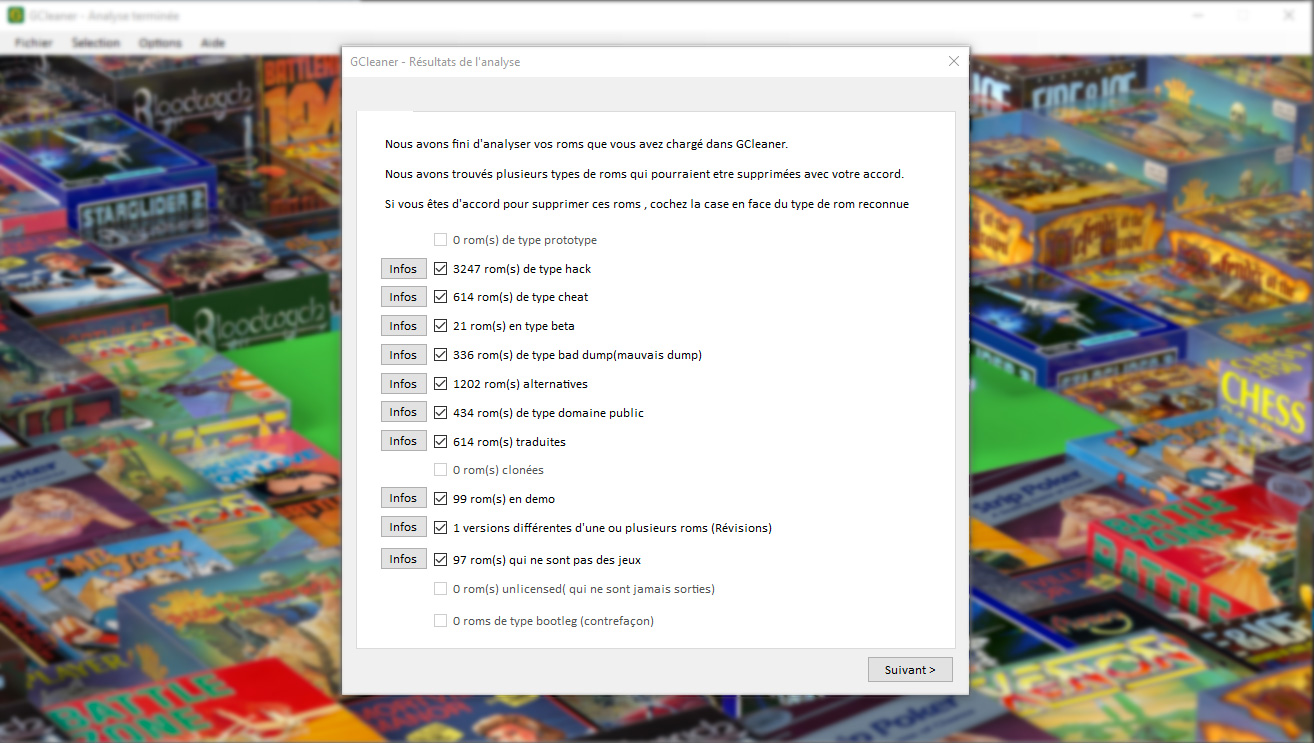Click the 'GCleaner - Résultats de l'analyse' title
1314x743 pixels.
coord(435,62)
